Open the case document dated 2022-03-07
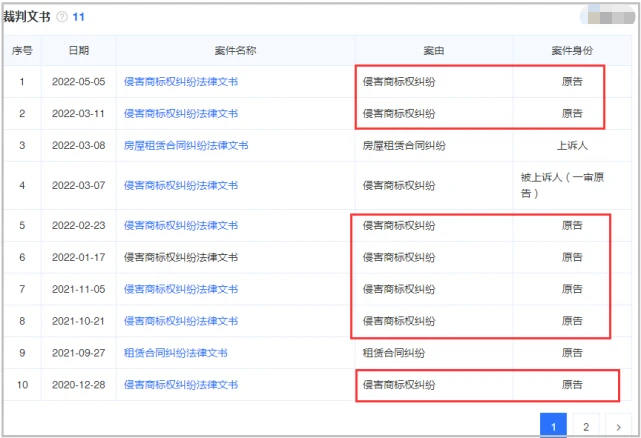 coord(180,185)
